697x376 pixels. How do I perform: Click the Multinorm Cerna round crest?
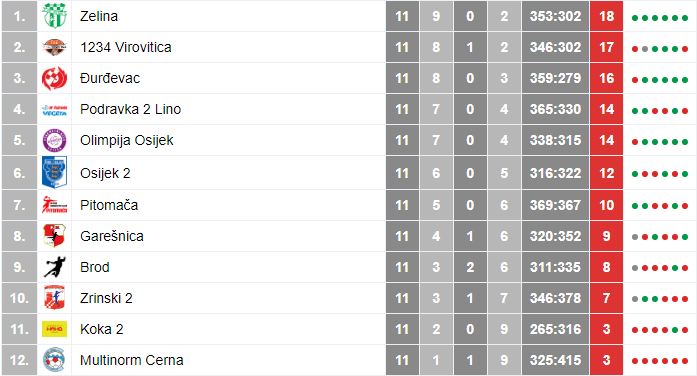coord(55,360)
